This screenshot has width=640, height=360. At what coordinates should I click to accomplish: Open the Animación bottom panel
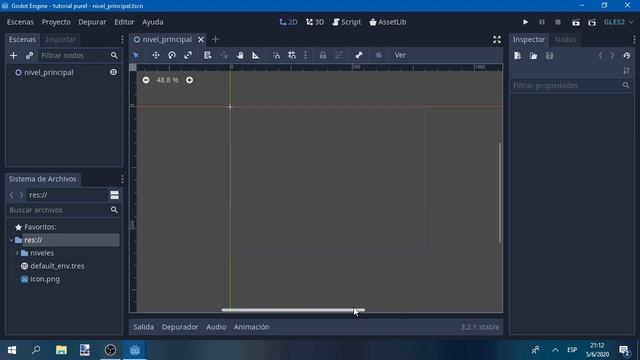click(x=251, y=327)
